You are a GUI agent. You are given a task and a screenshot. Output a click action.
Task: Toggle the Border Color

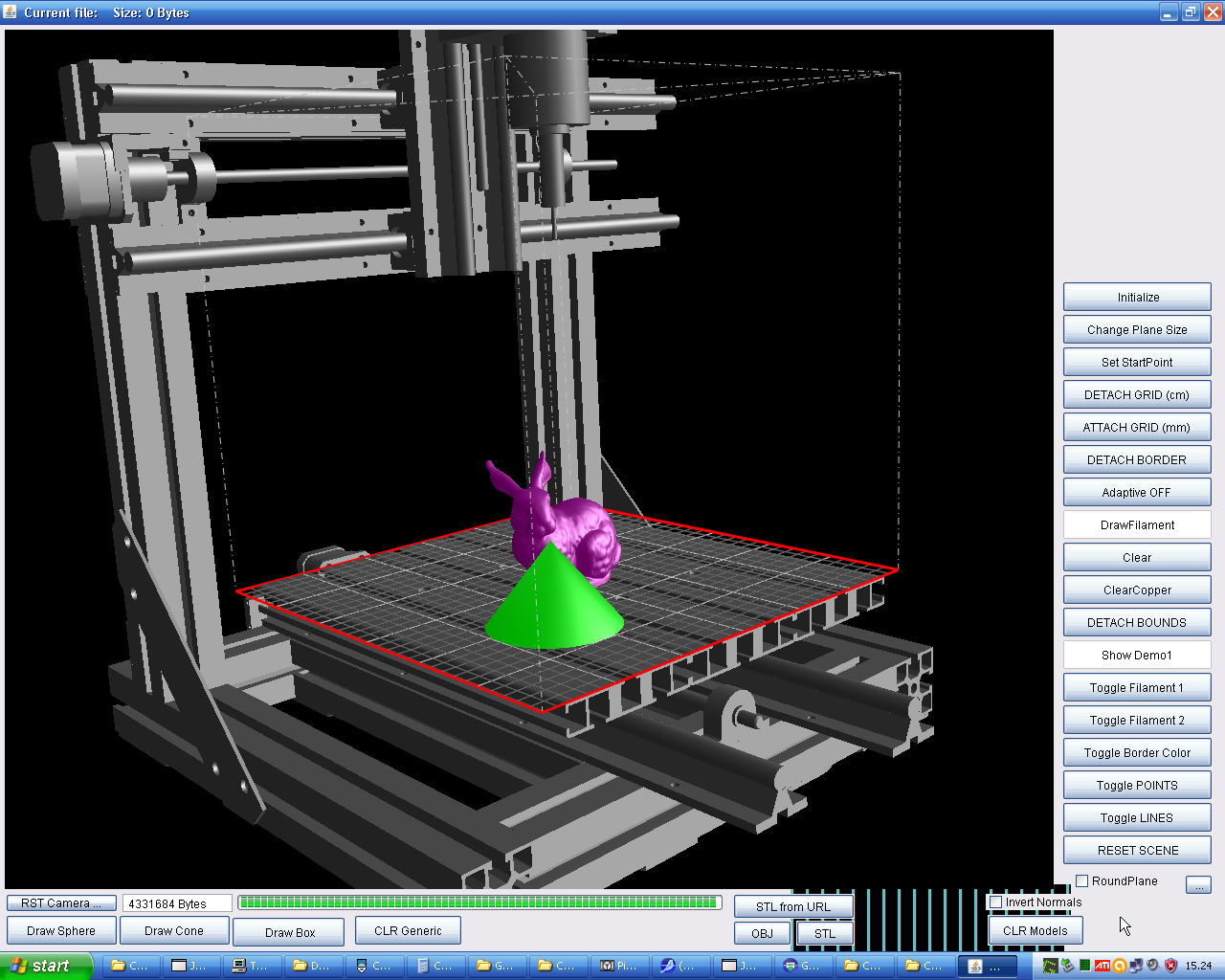pos(1137,752)
